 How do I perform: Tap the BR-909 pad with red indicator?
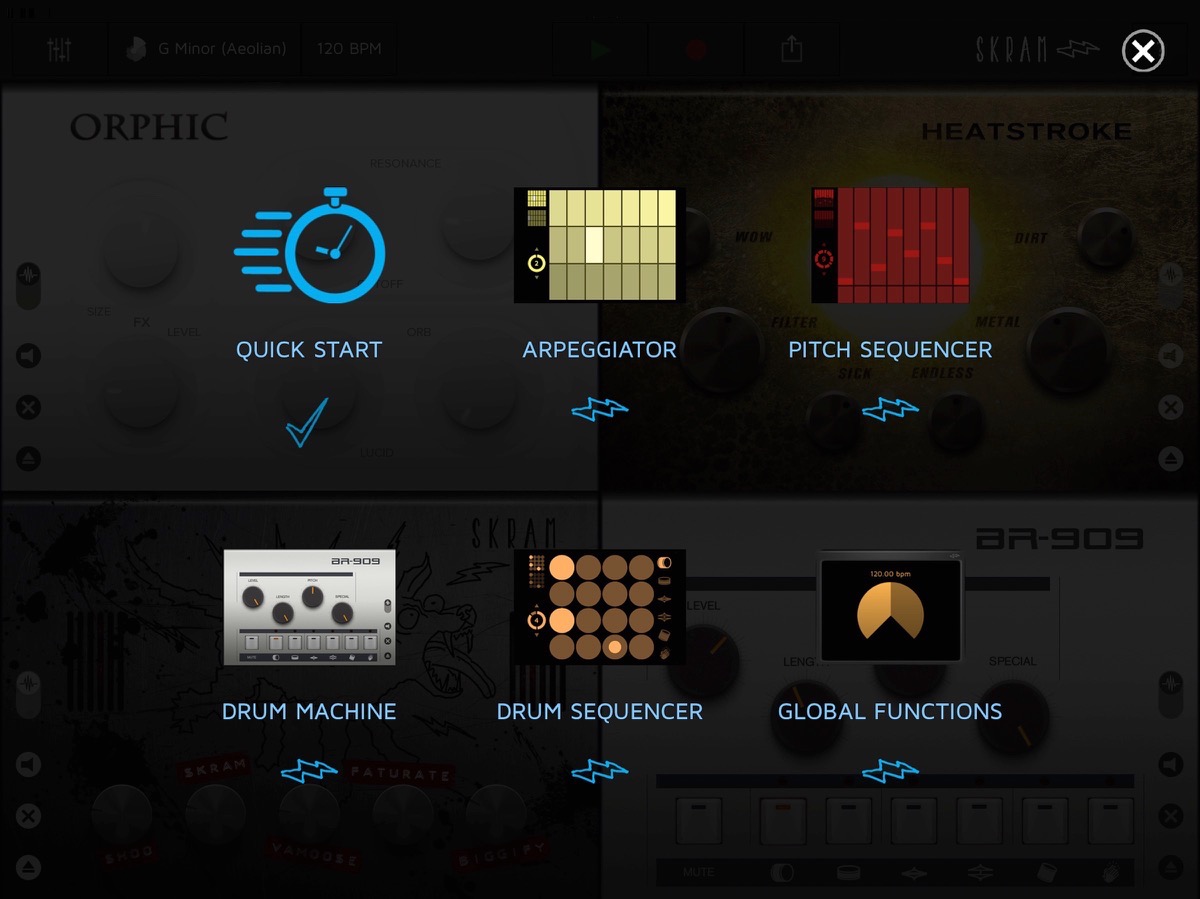(784, 821)
